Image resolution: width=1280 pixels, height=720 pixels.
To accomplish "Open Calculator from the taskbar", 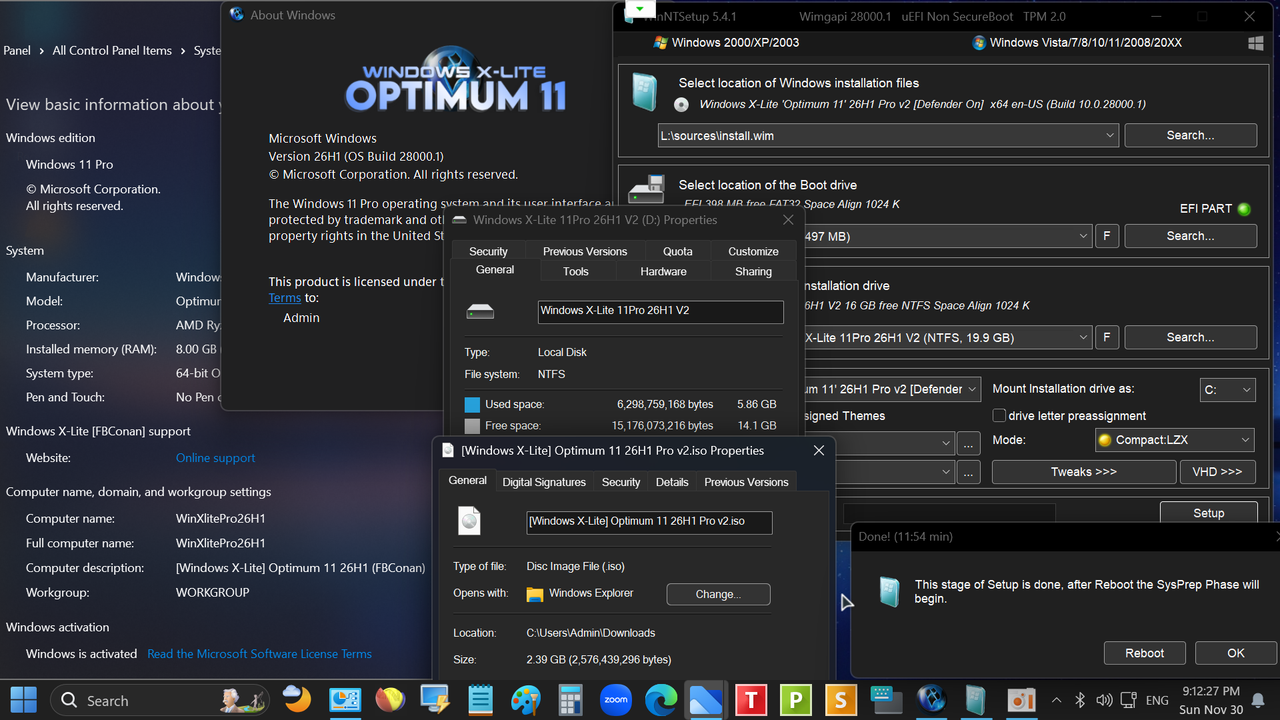I will [570, 700].
